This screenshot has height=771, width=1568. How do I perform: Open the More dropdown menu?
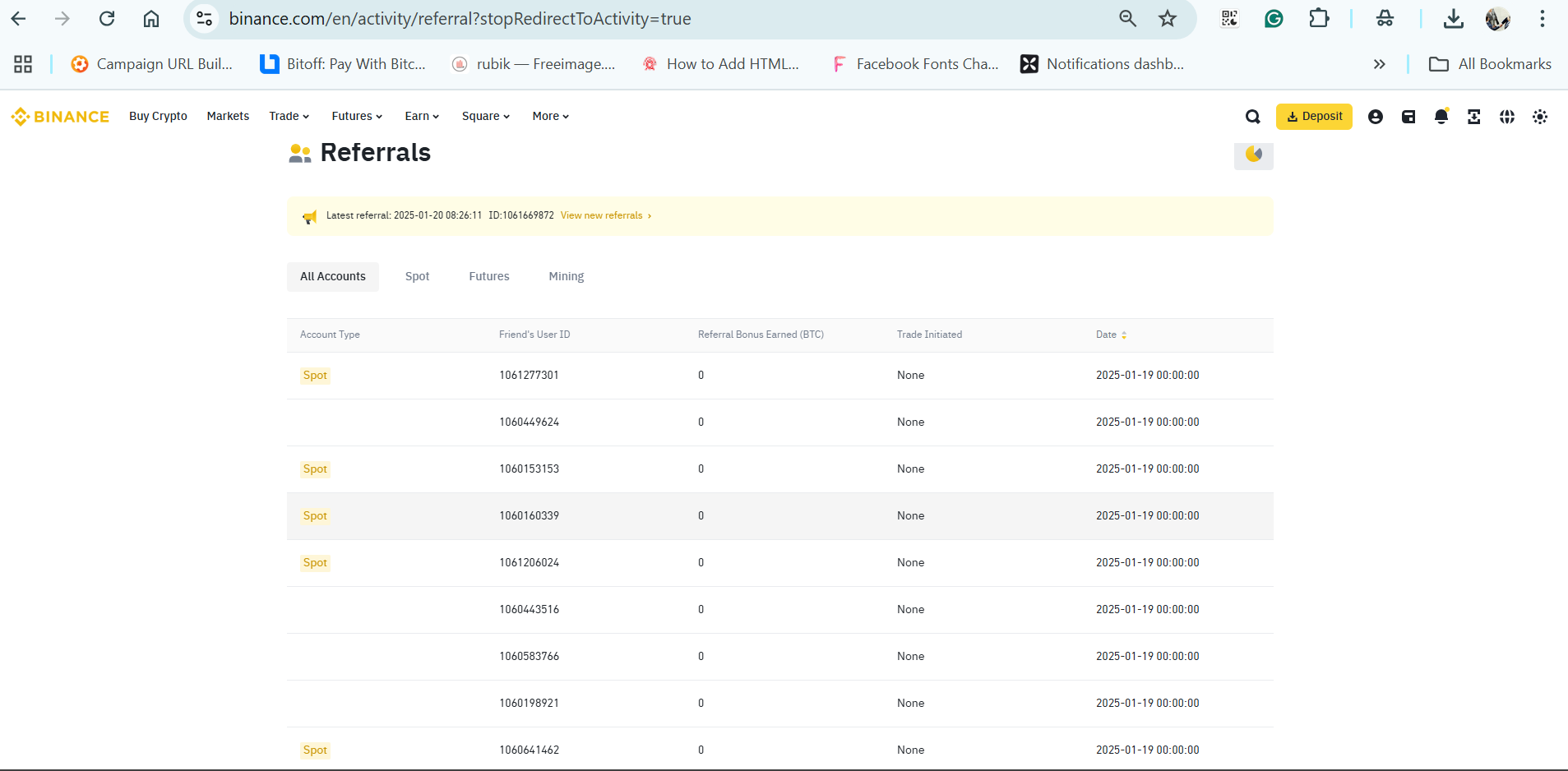(550, 116)
